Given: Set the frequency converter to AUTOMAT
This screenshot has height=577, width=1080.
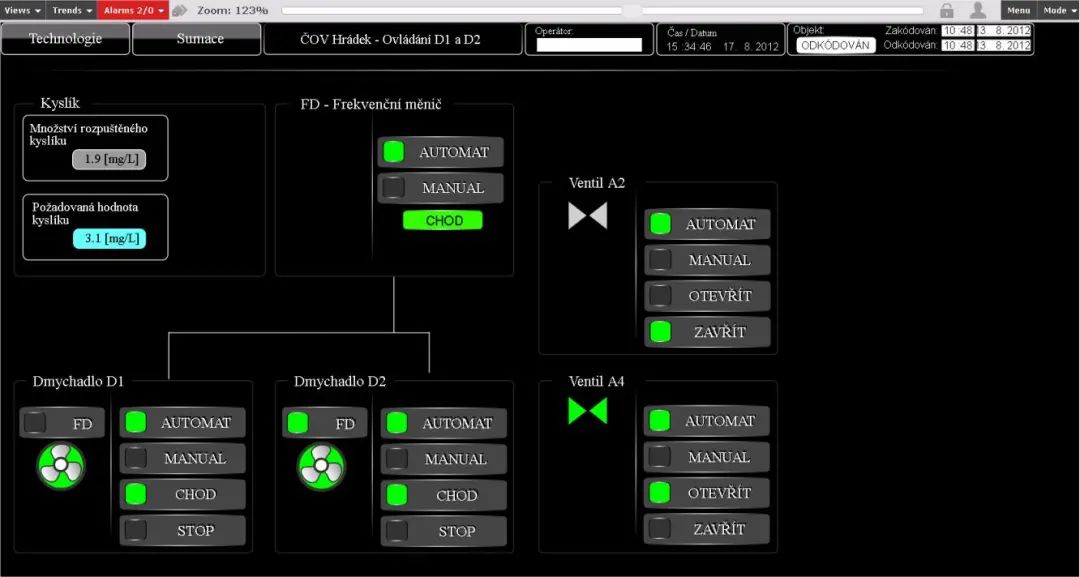Looking at the screenshot, I should click(x=441, y=152).
